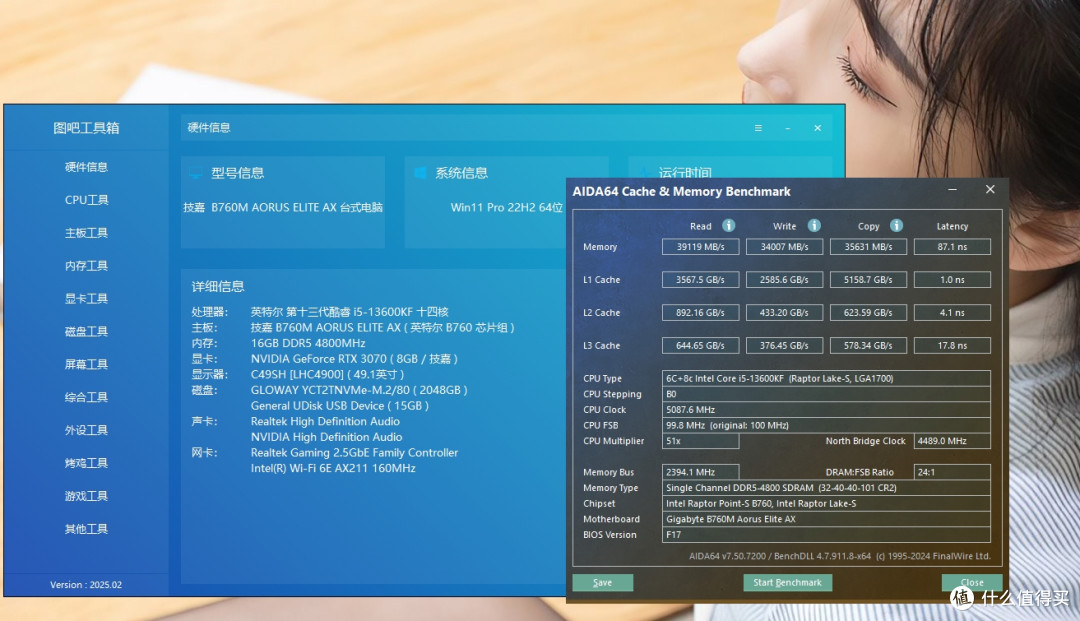
Task: Close the 图吧工具箱 window
Action: (x=818, y=128)
